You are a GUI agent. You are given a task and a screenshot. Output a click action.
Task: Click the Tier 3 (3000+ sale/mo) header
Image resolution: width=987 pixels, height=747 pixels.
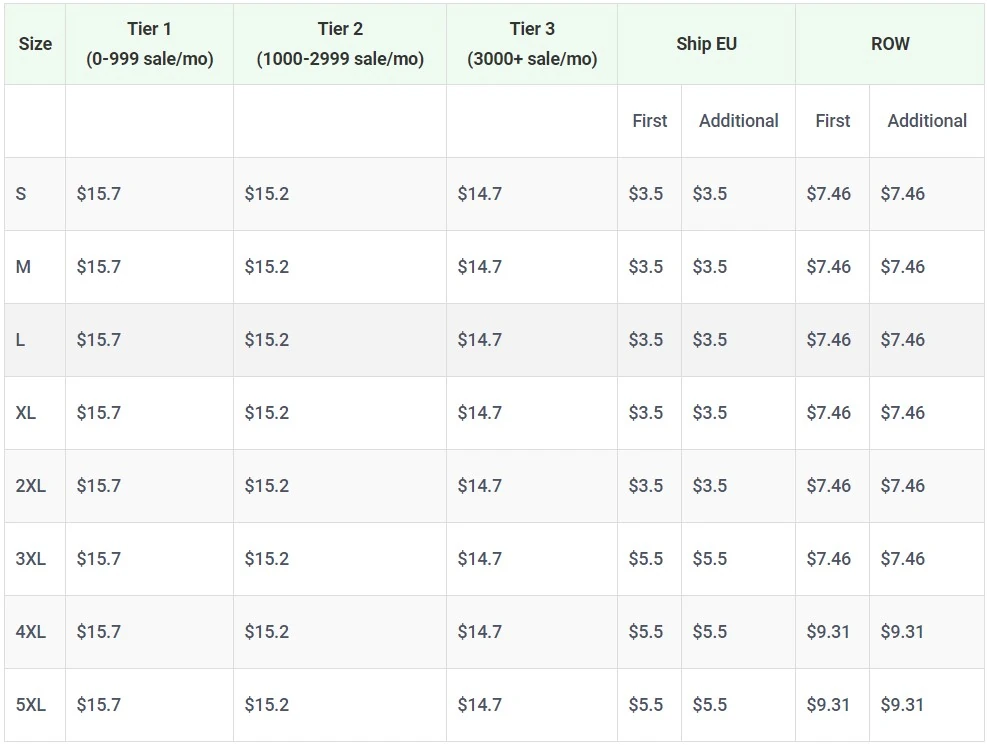[x=531, y=44]
